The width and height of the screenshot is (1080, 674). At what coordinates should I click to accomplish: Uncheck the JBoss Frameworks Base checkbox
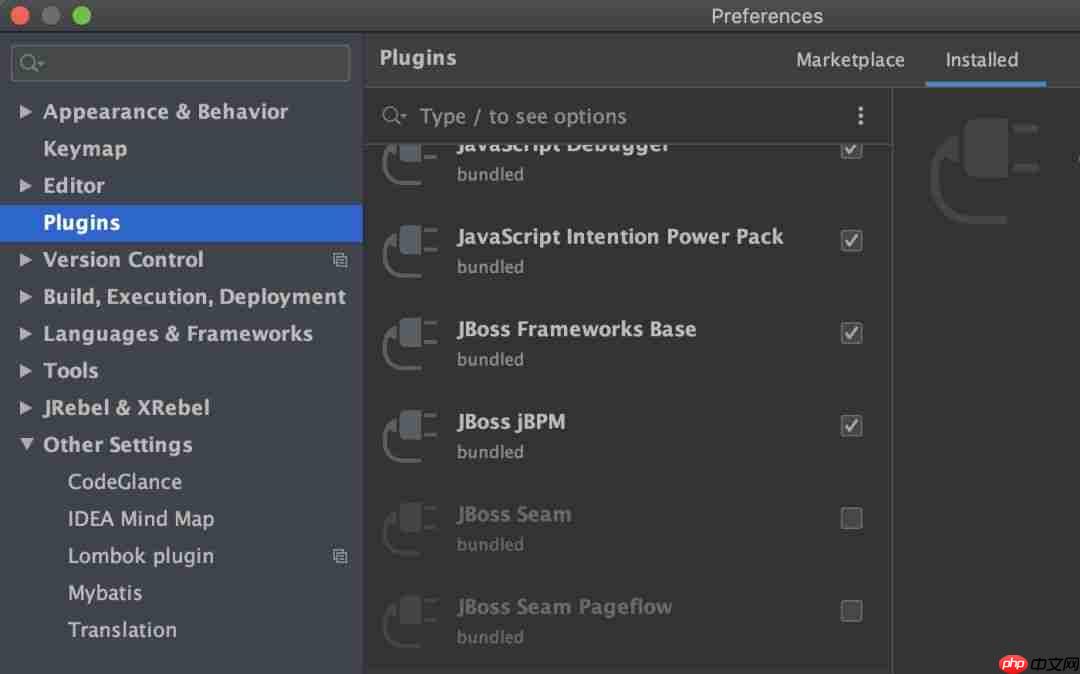851,333
